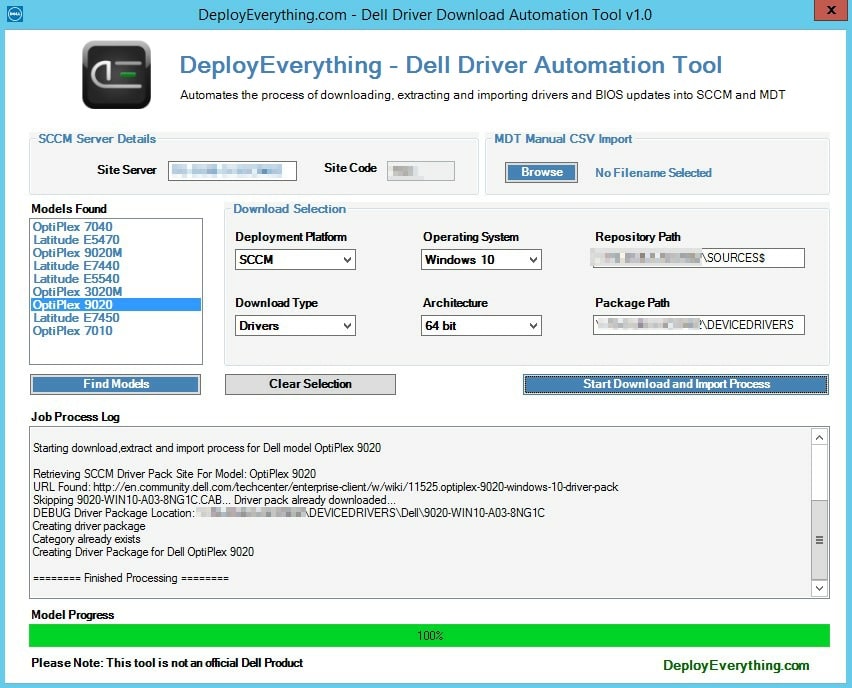The height and width of the screenshot is (688, 852).
Task: Click the log scrollbar up arrow
Action: pos(819,437)
